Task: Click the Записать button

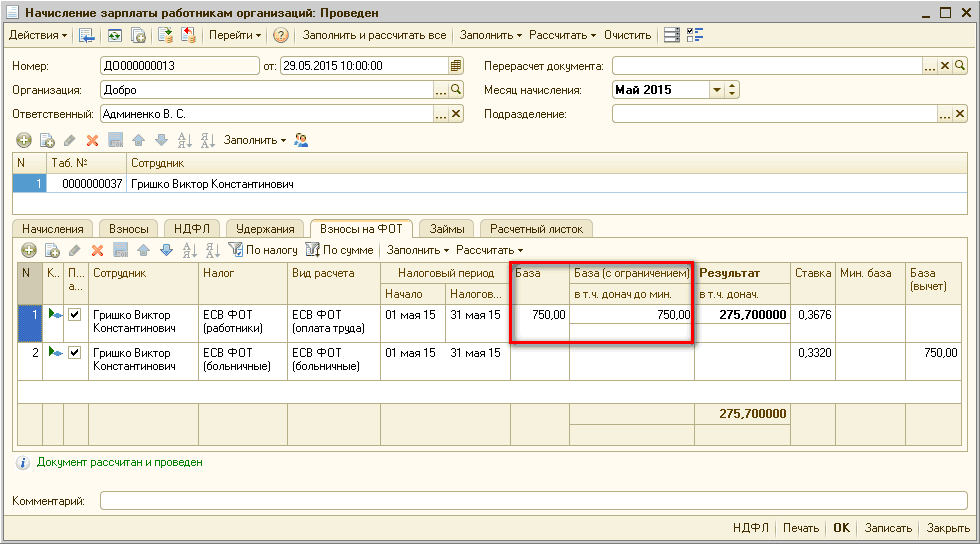Action: (888, 528)
